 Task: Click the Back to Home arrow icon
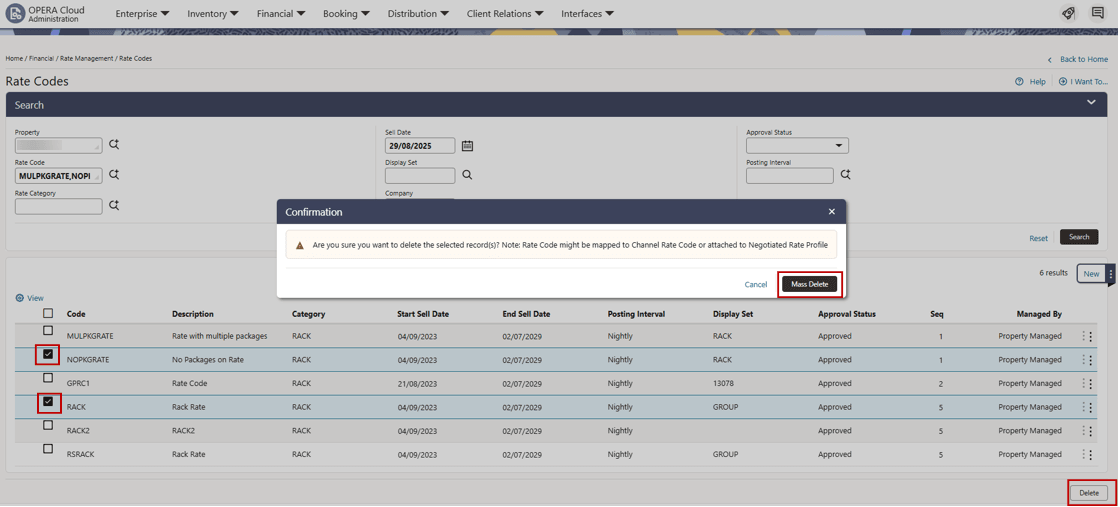(1050, 59)
